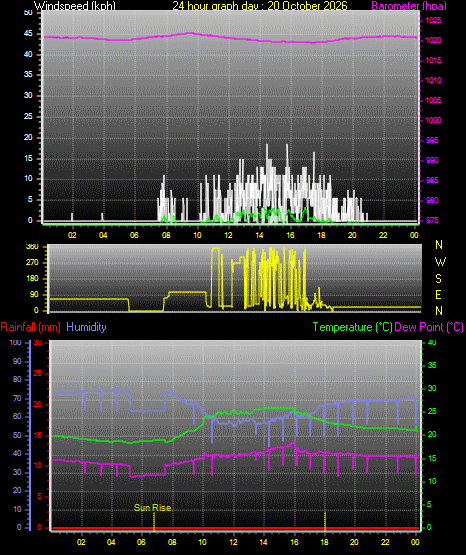This screenshot has width=466, height=555.
Task: Click the 'Dew Point (°C)' legend label
Action: [429, 327]
